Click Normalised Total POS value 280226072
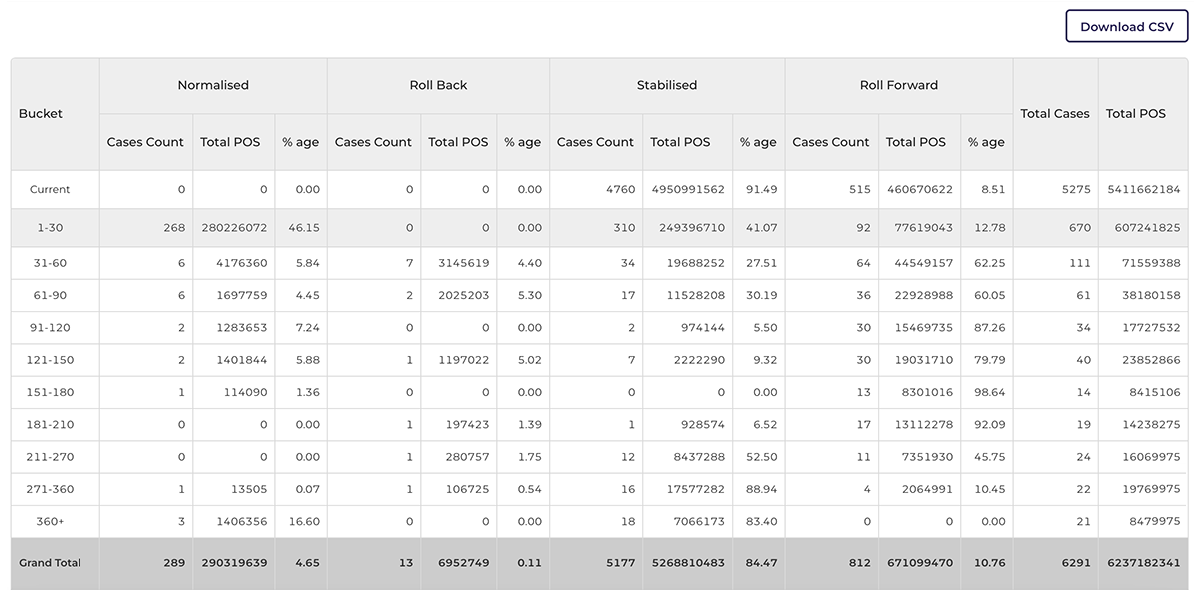 pyautogui.click(x=237, y=227)
